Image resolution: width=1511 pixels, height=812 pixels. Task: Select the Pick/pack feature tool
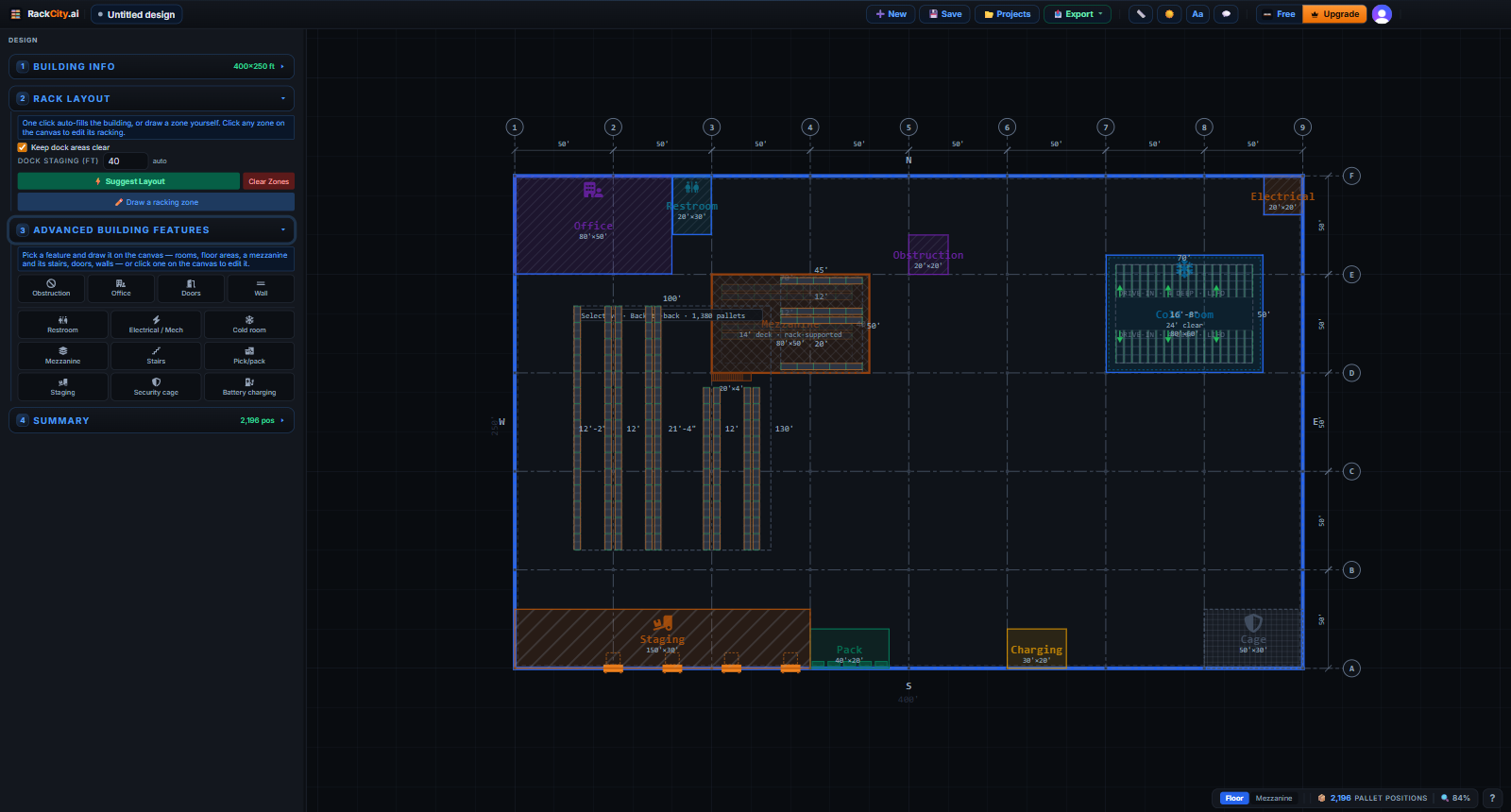tap(249, 356)
